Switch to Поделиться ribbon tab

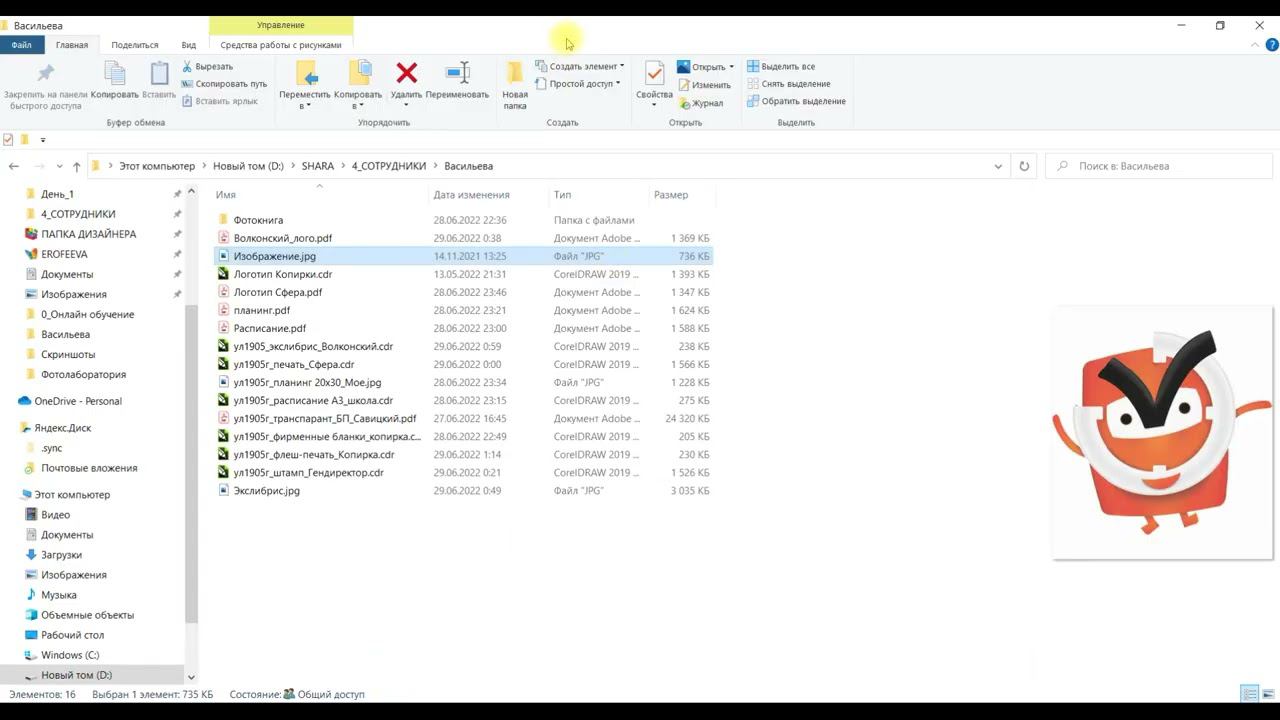pos(135,45)
